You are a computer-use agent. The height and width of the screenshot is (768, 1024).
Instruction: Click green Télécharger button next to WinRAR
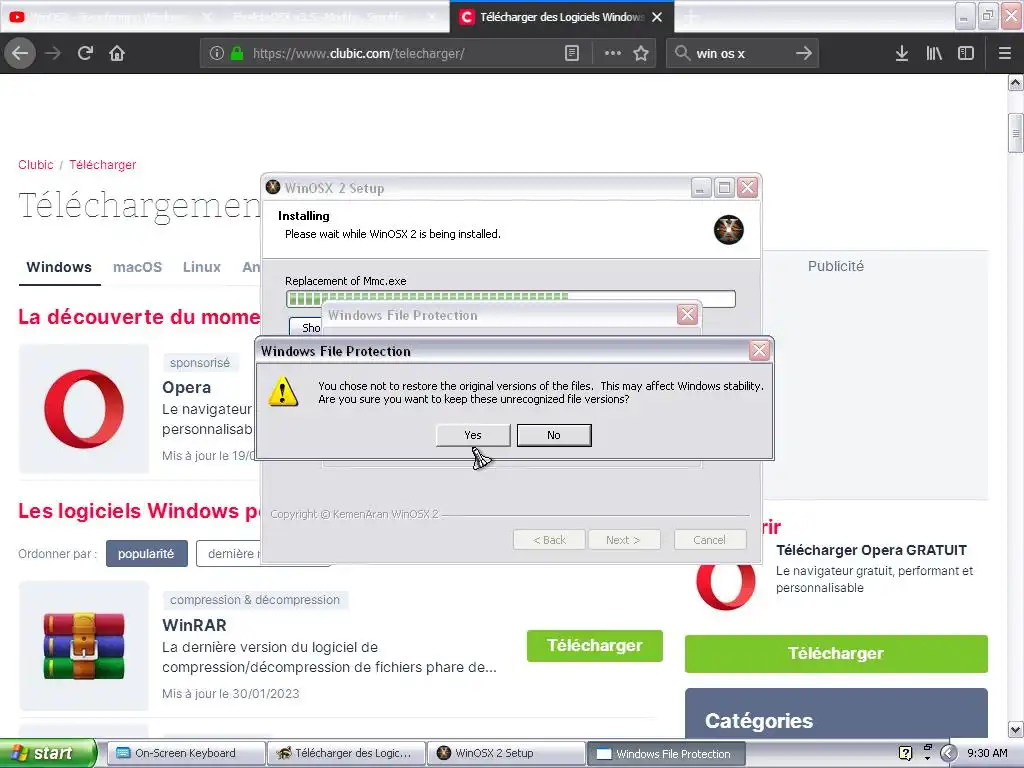click(x=595, y=645)
